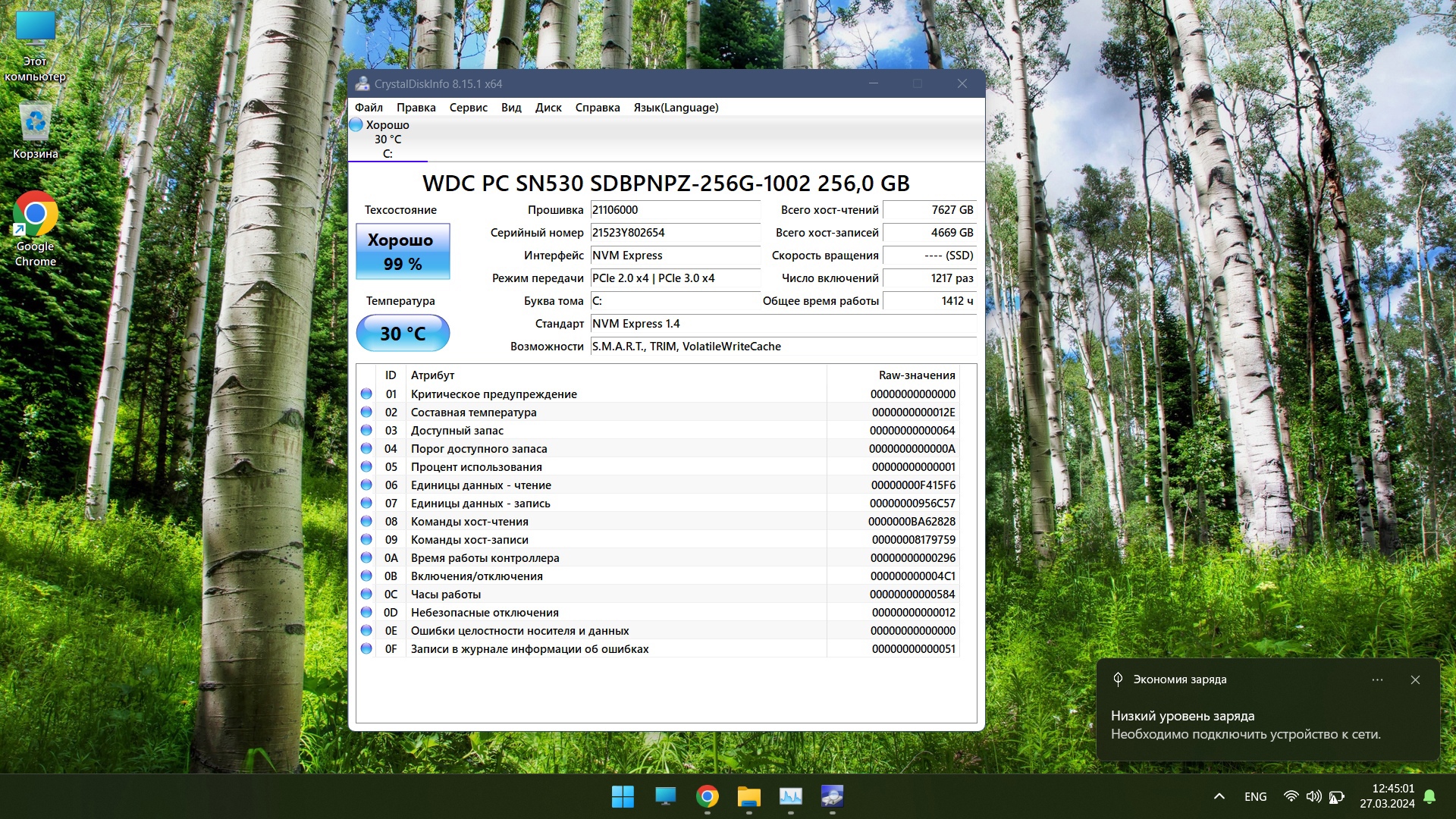Dismiss the Экономия заряда notification
1456x819 pixels.
click(x=1415, y=680)
